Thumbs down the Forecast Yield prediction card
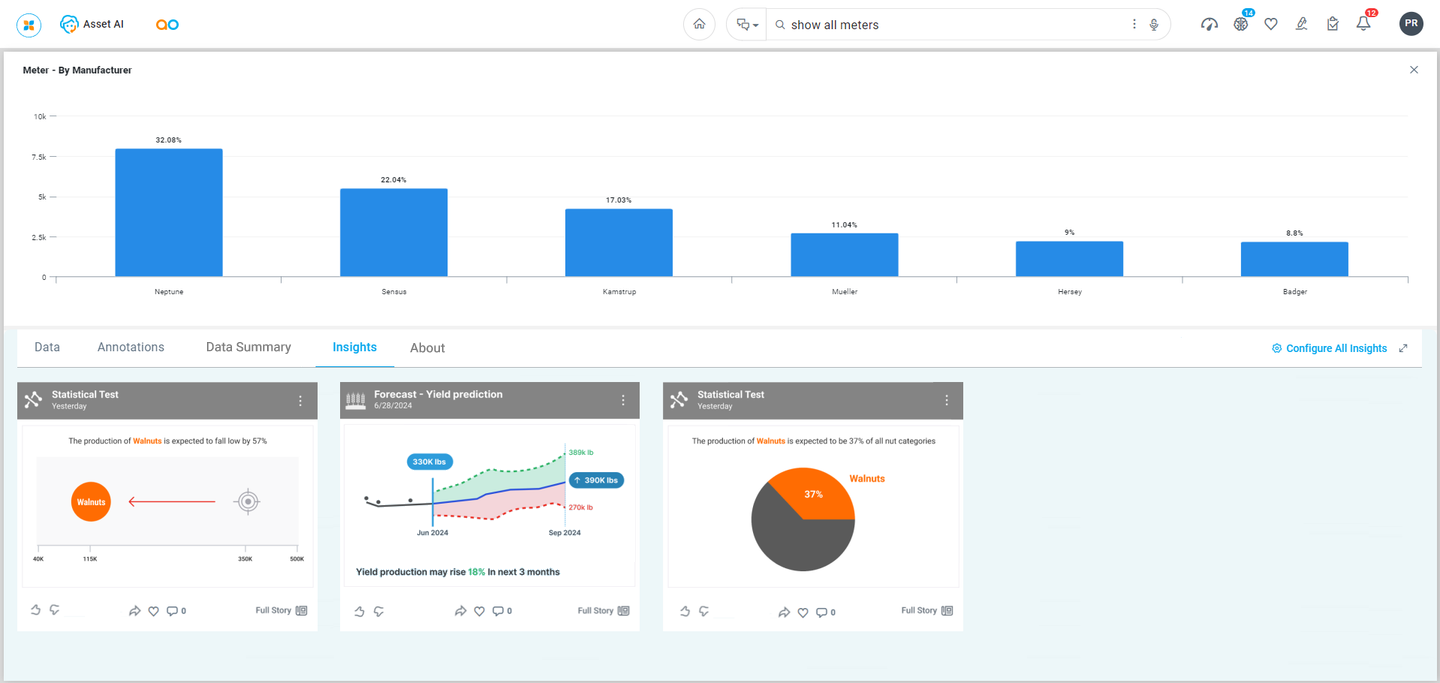The width and height of the screenshot is (1440, 683). [x=379, y=611]
